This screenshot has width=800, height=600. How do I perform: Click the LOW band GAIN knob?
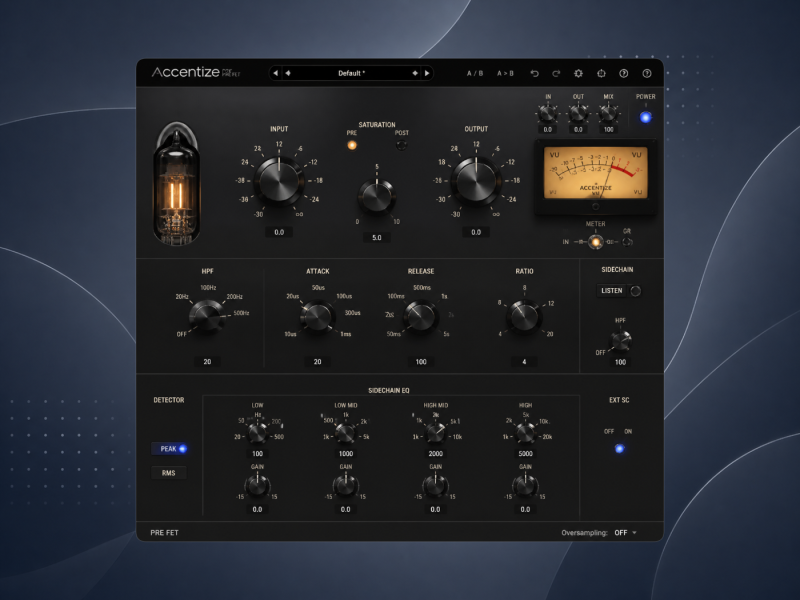[x=257, y=486]
